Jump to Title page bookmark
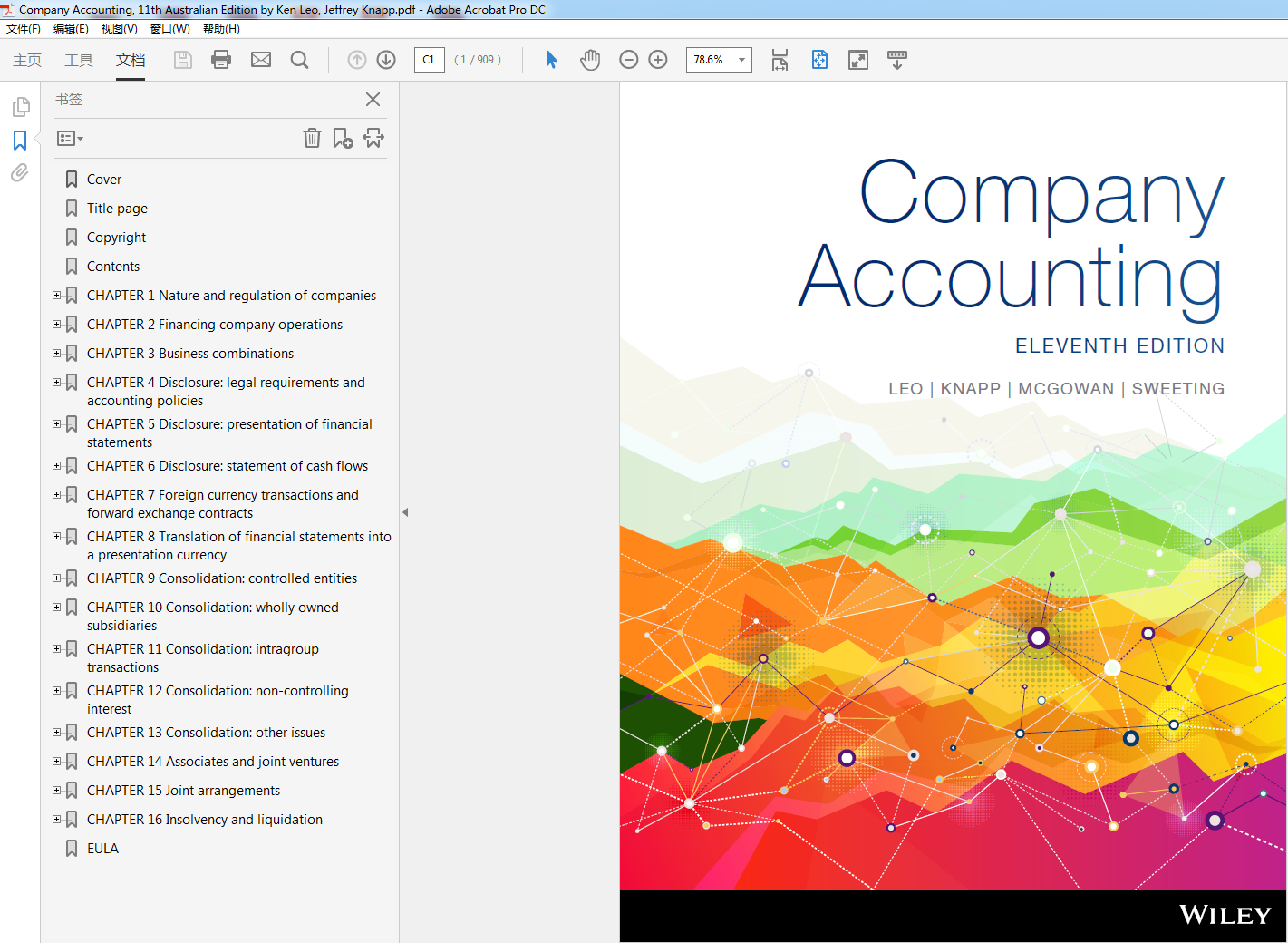This screenshot has width=1288, height=943. [x=117, y=209]
